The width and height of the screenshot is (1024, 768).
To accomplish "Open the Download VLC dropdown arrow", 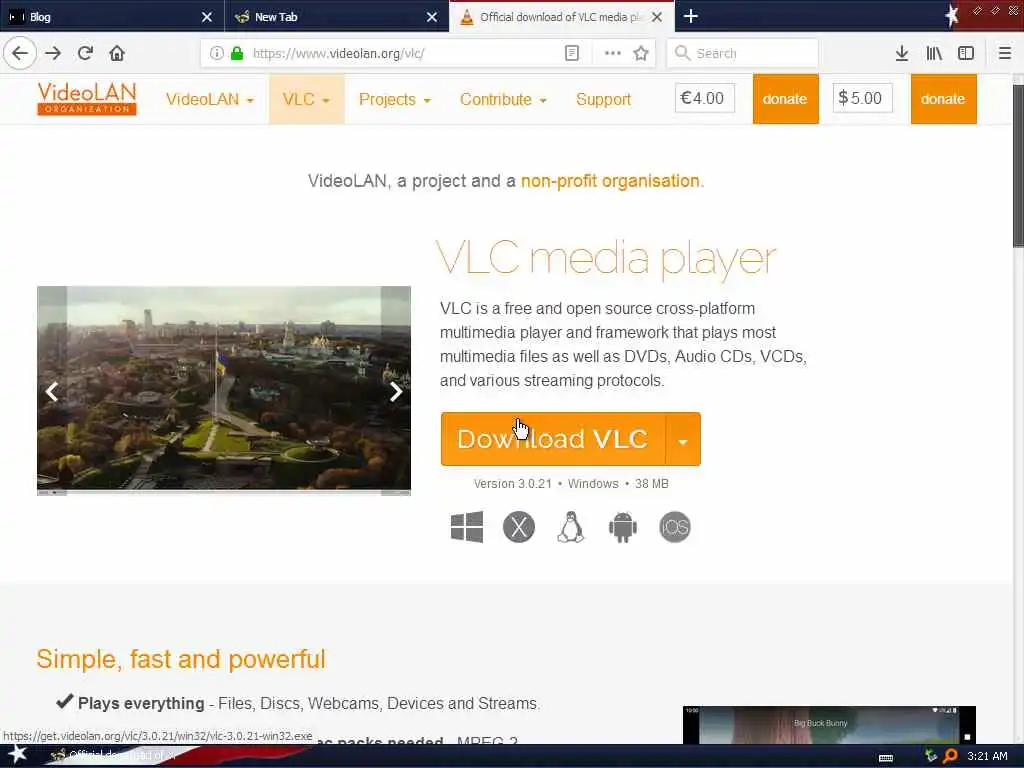I will [x=683, y=440].
